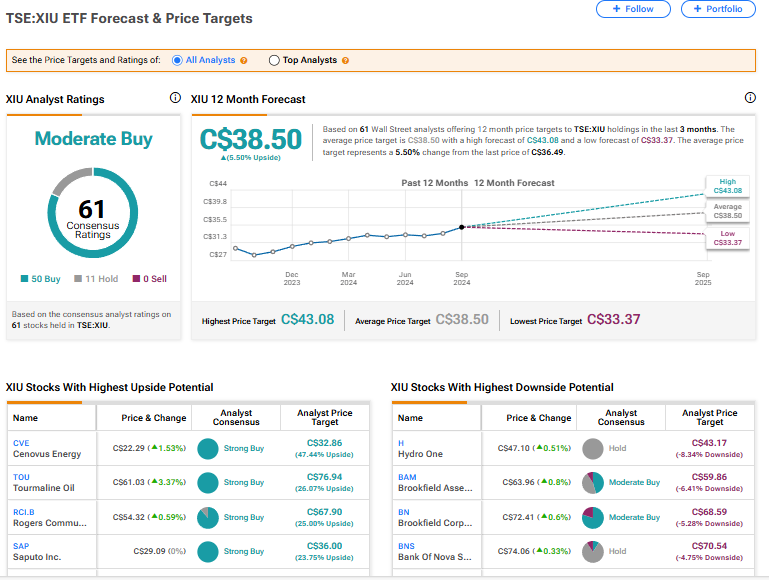Open the RCI.B ticker link

(24, 512)
